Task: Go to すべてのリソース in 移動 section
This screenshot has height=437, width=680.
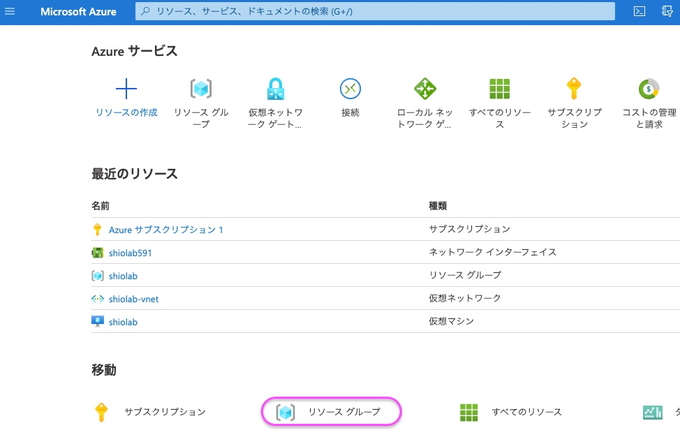Action: tap(526, 412)
